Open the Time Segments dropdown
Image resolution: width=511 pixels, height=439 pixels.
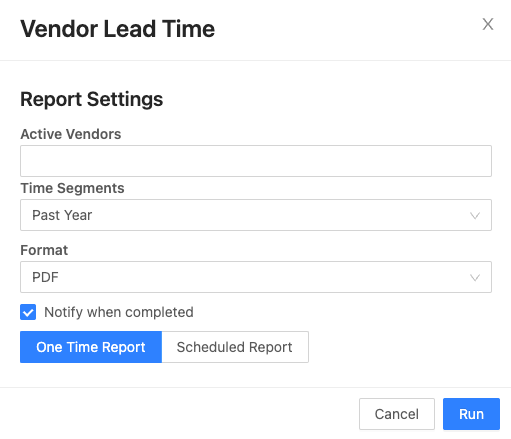coord(256,215)
